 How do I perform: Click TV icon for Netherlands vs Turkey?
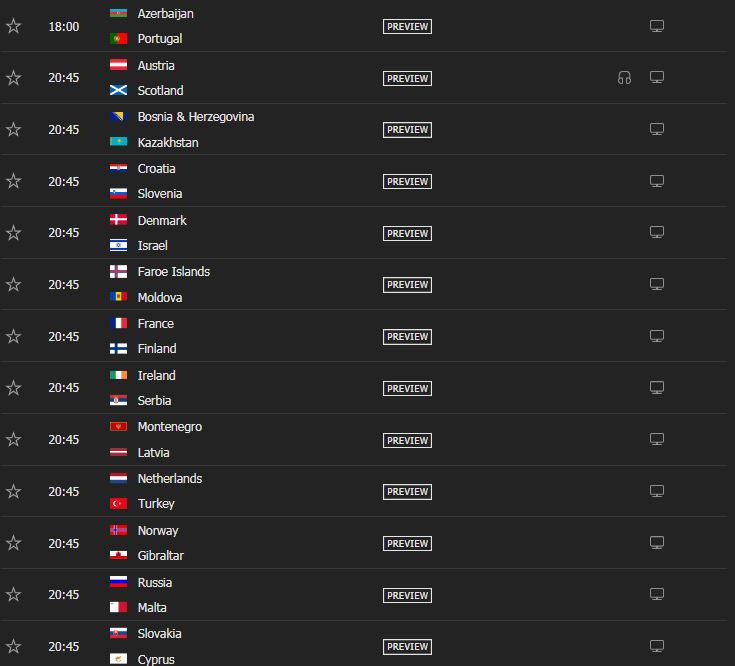[657, 492]
